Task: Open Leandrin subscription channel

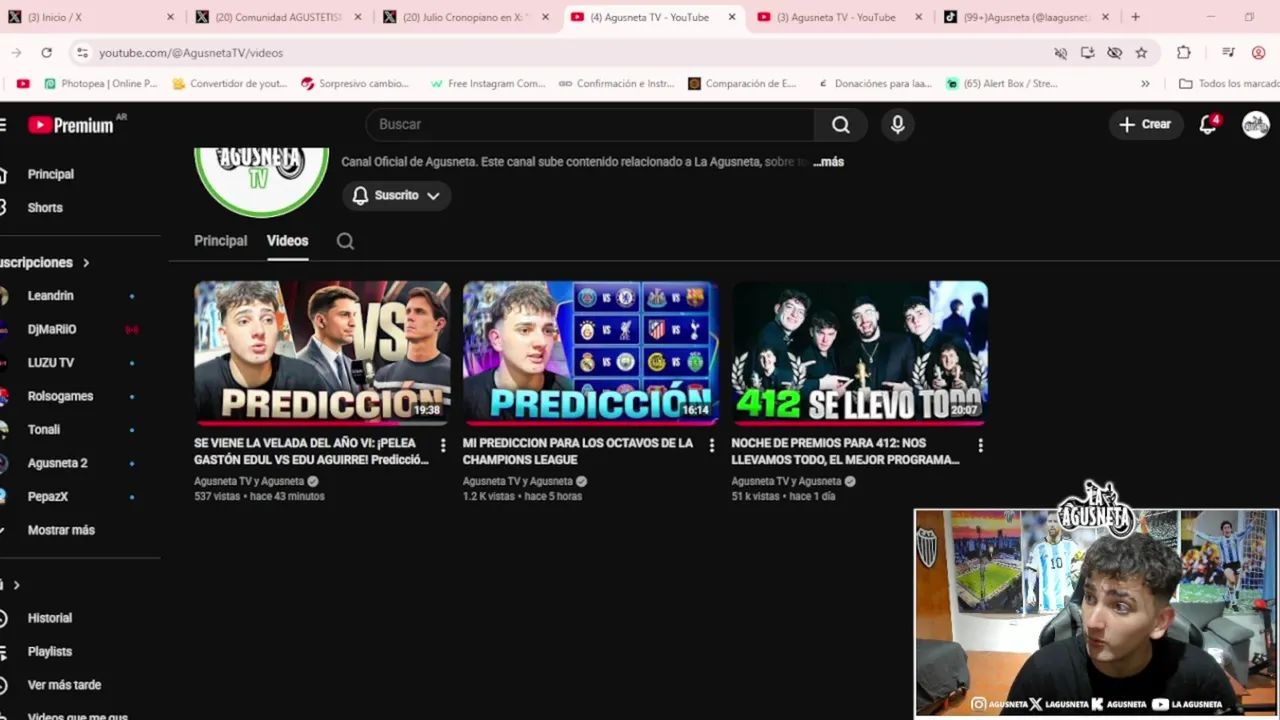Action: (x=50, y=296)
